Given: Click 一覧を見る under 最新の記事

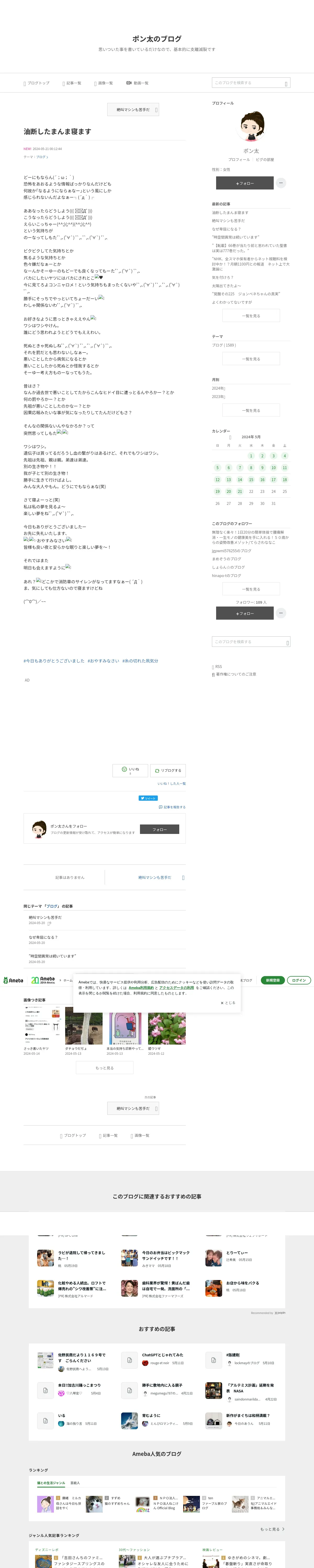Looking at the screenshot, I should (x=251, y=315).
